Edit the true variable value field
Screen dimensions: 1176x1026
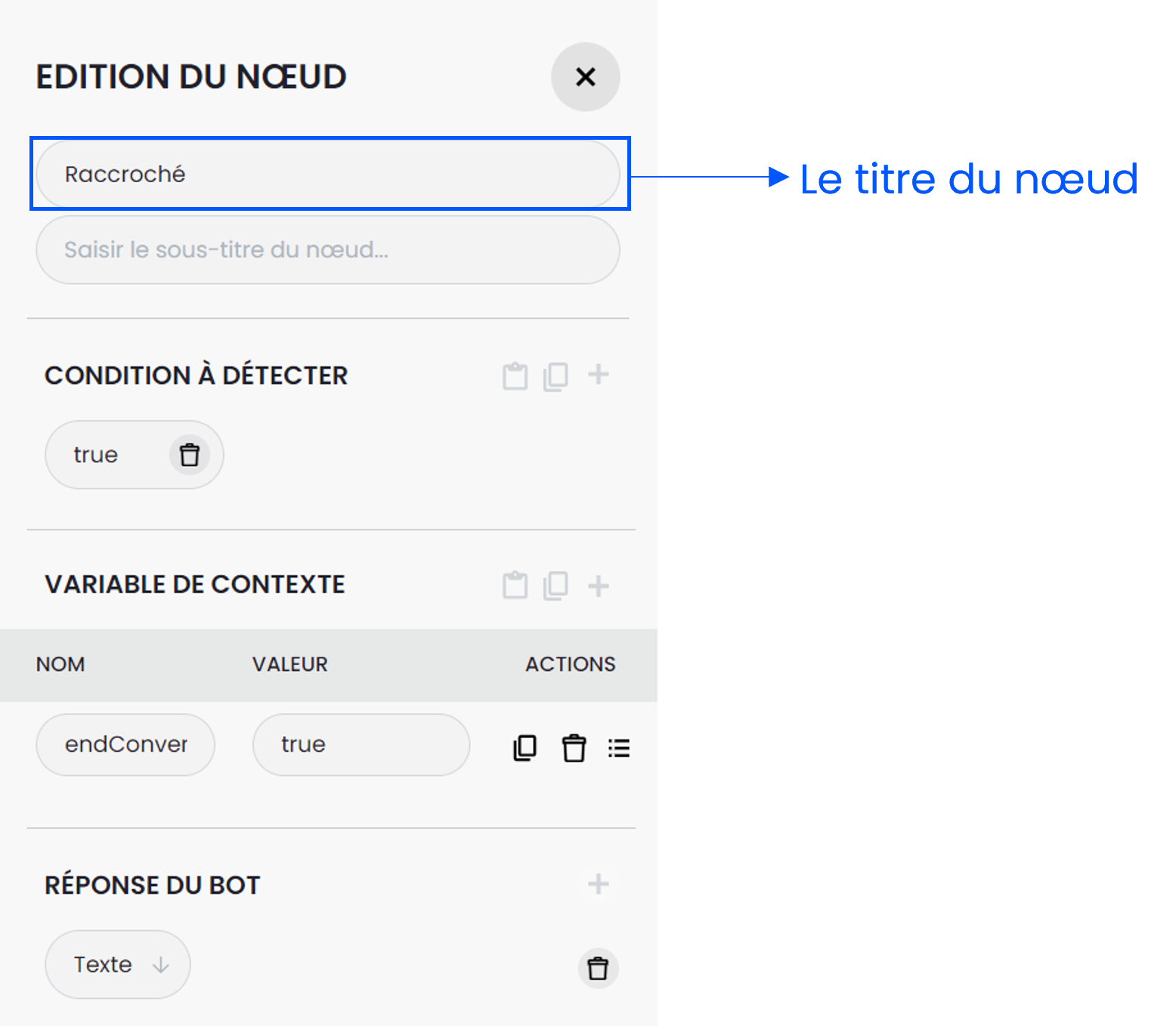click(x=361, y=745)
